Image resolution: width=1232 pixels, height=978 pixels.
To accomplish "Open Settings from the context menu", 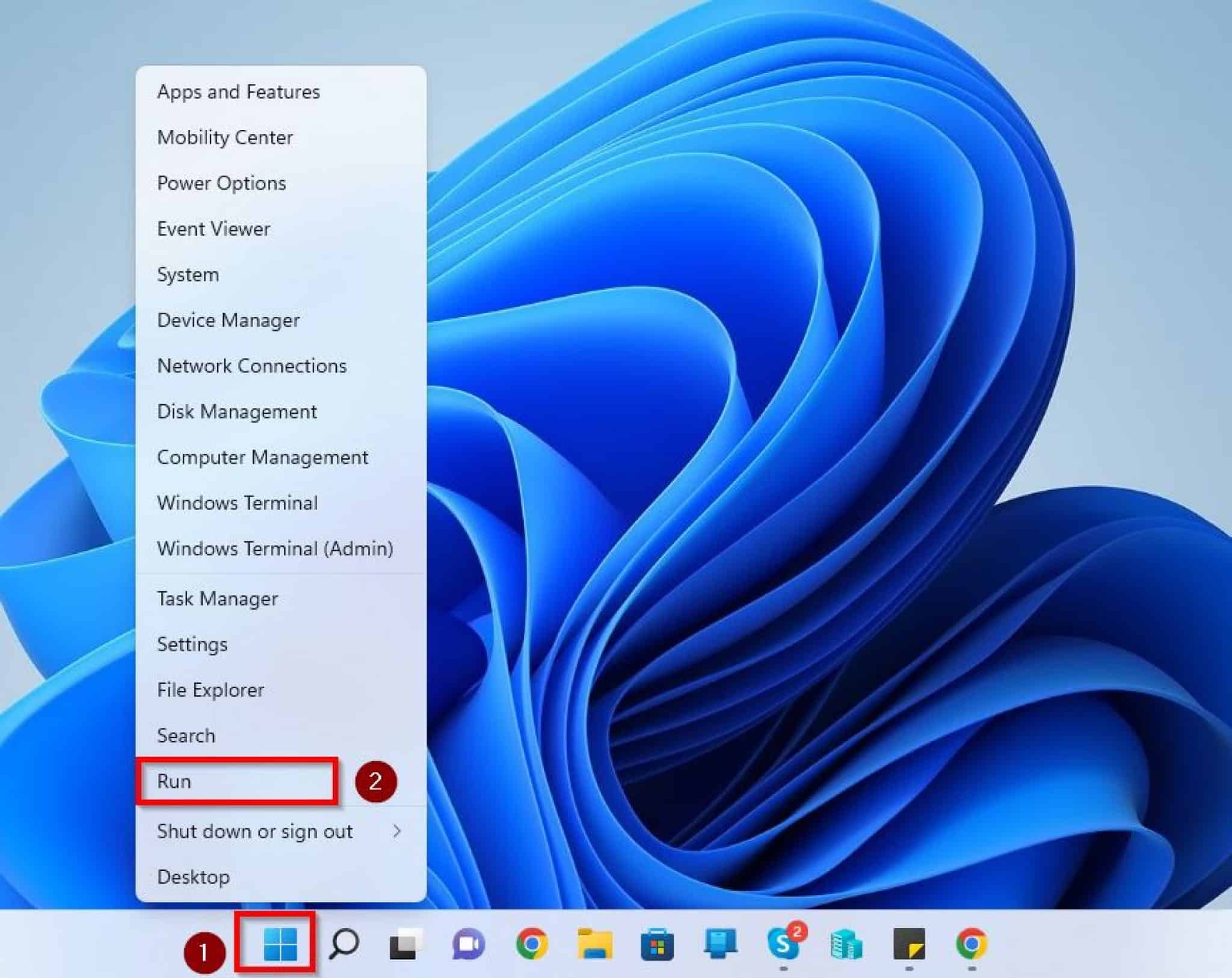I will [x=192, y=644].
